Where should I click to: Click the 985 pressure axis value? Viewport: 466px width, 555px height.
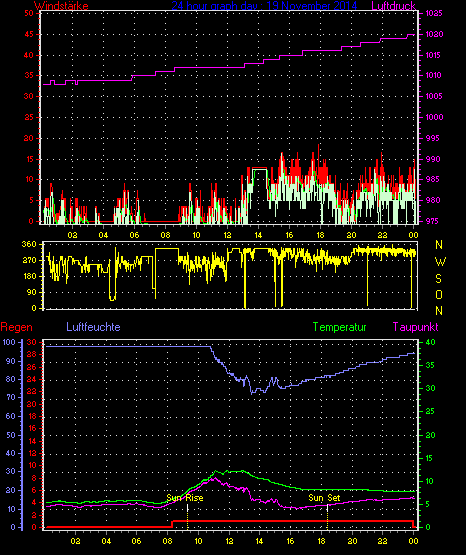[x=433, y=179]
